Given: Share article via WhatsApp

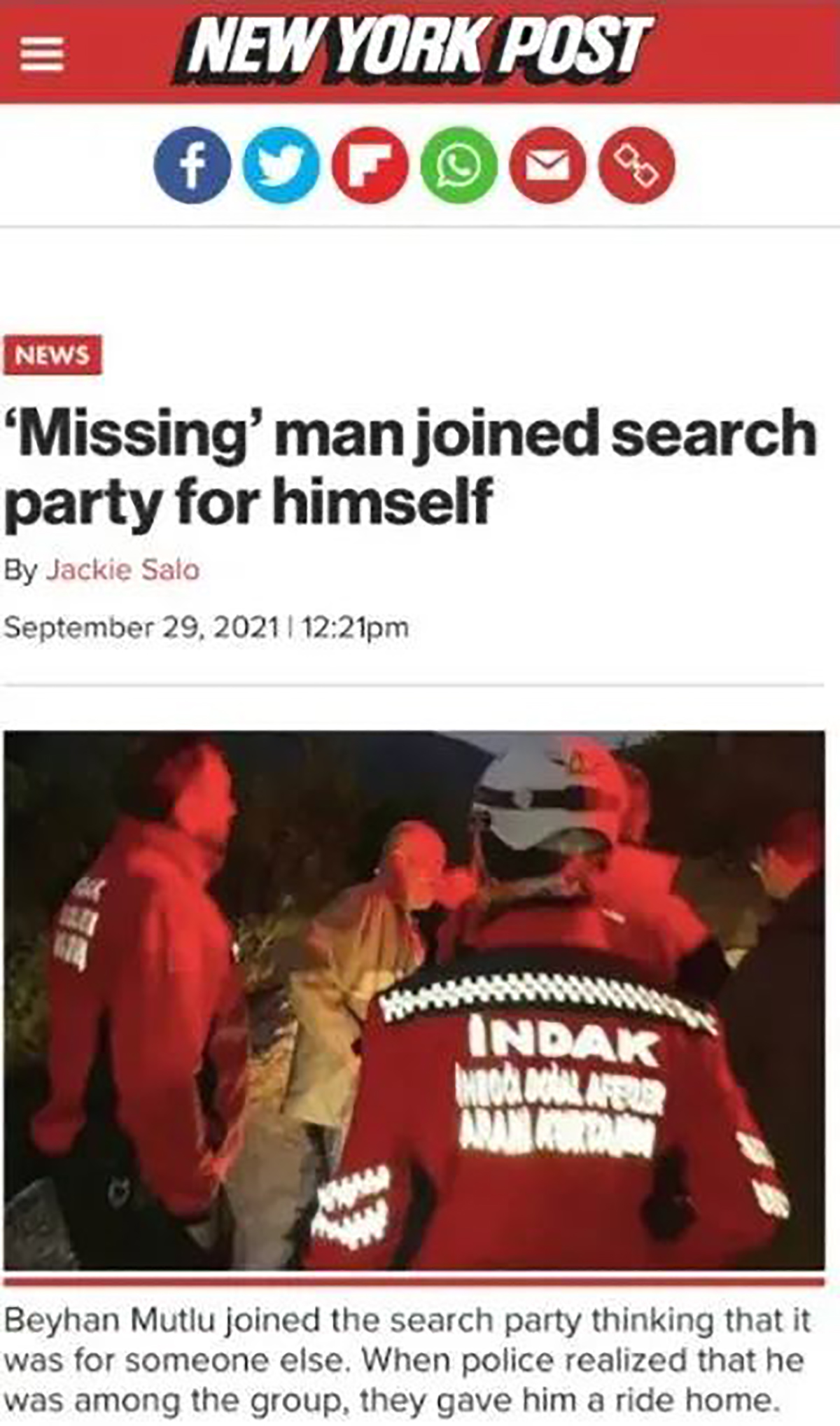Looking at the screenshot, I should tap(459, 166).
